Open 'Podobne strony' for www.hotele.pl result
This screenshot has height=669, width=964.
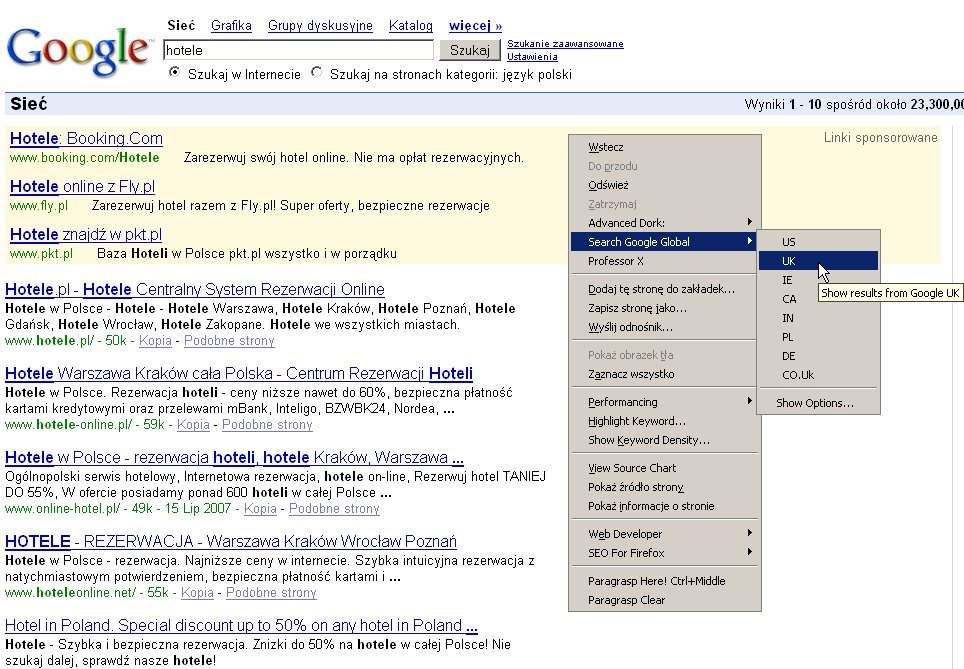point(229,341)
